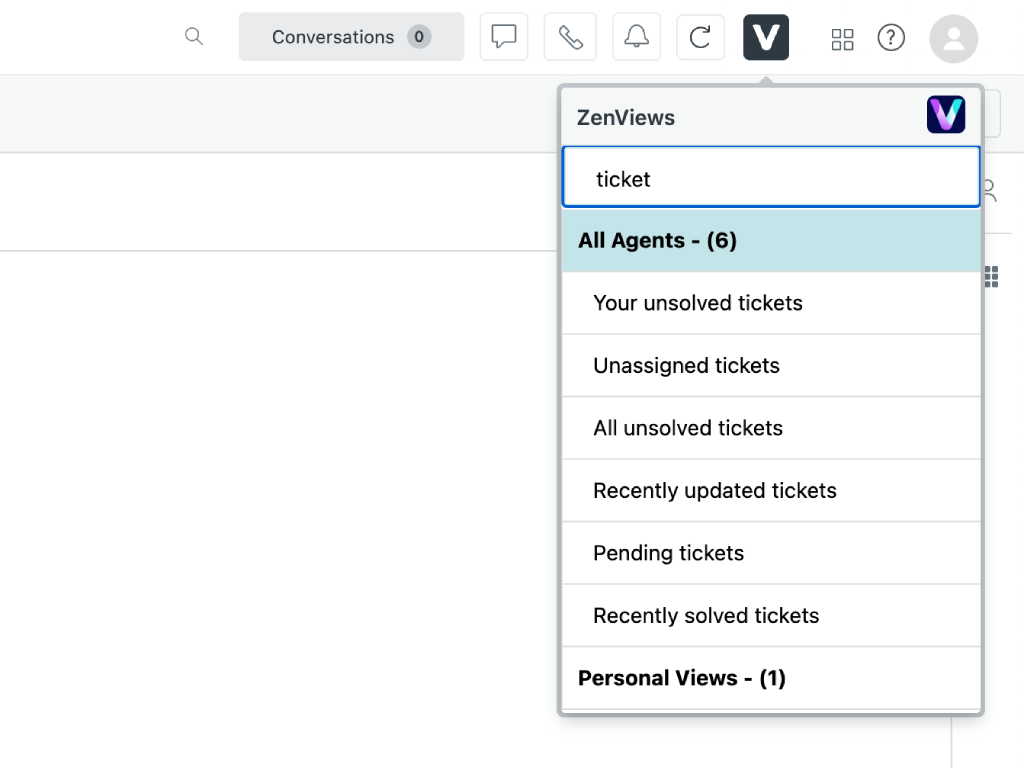Open Unassigned tickets view

pyautogui.click(x=771, y=366)
